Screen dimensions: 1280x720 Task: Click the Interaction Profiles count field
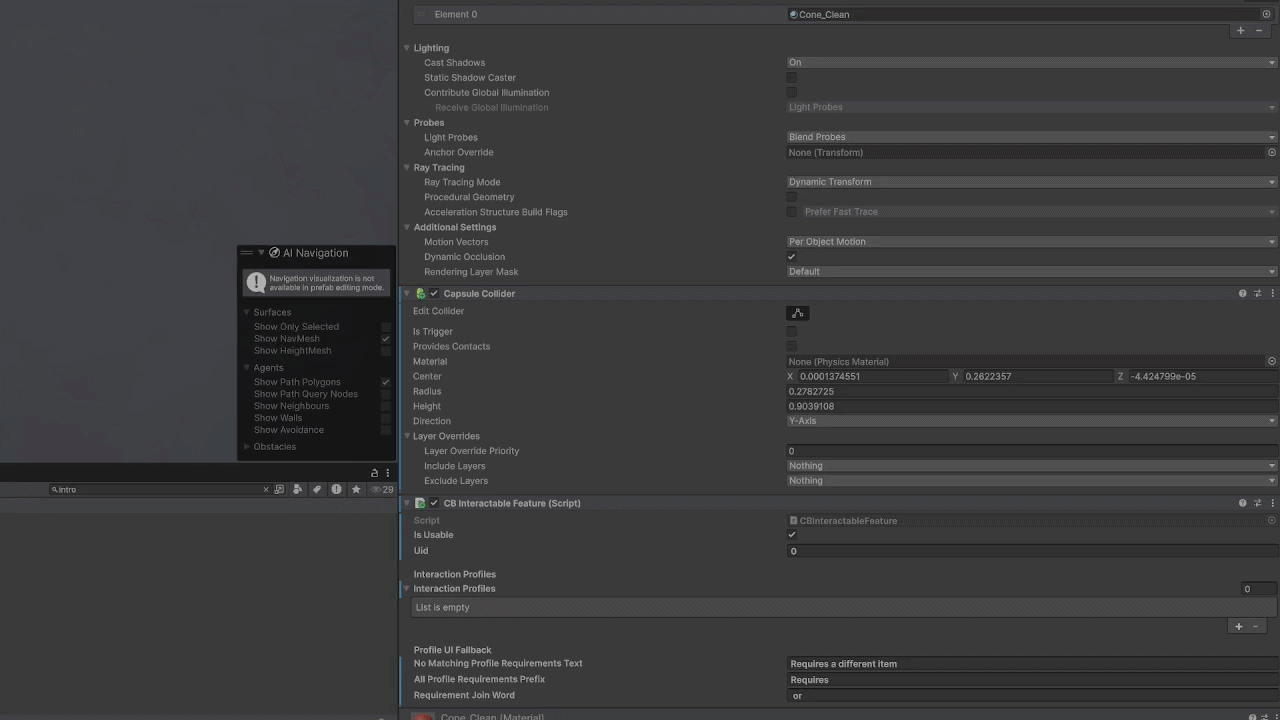1258,589
